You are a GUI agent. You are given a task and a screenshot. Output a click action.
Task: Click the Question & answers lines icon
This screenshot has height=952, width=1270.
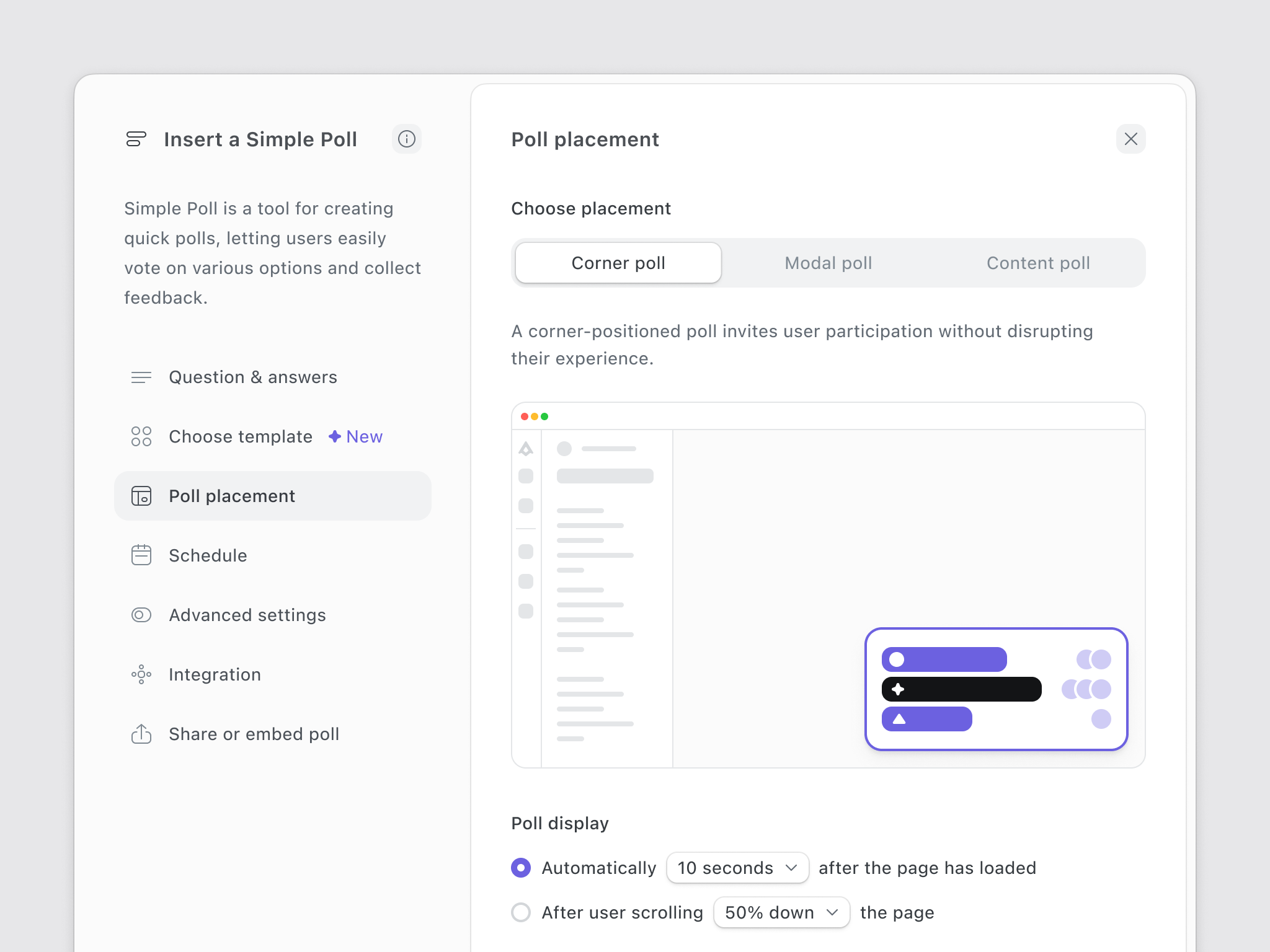141,377
